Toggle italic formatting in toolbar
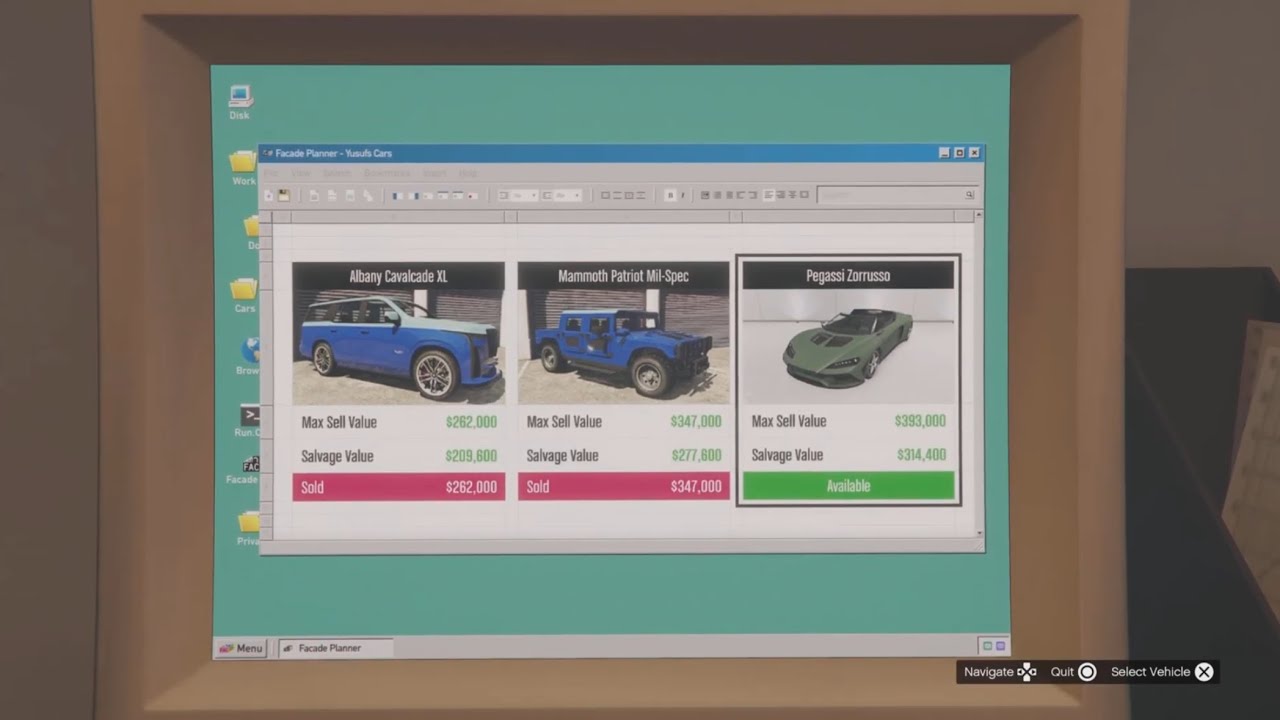Screen dimensions: 1280x720 click(x=683, y=195)
